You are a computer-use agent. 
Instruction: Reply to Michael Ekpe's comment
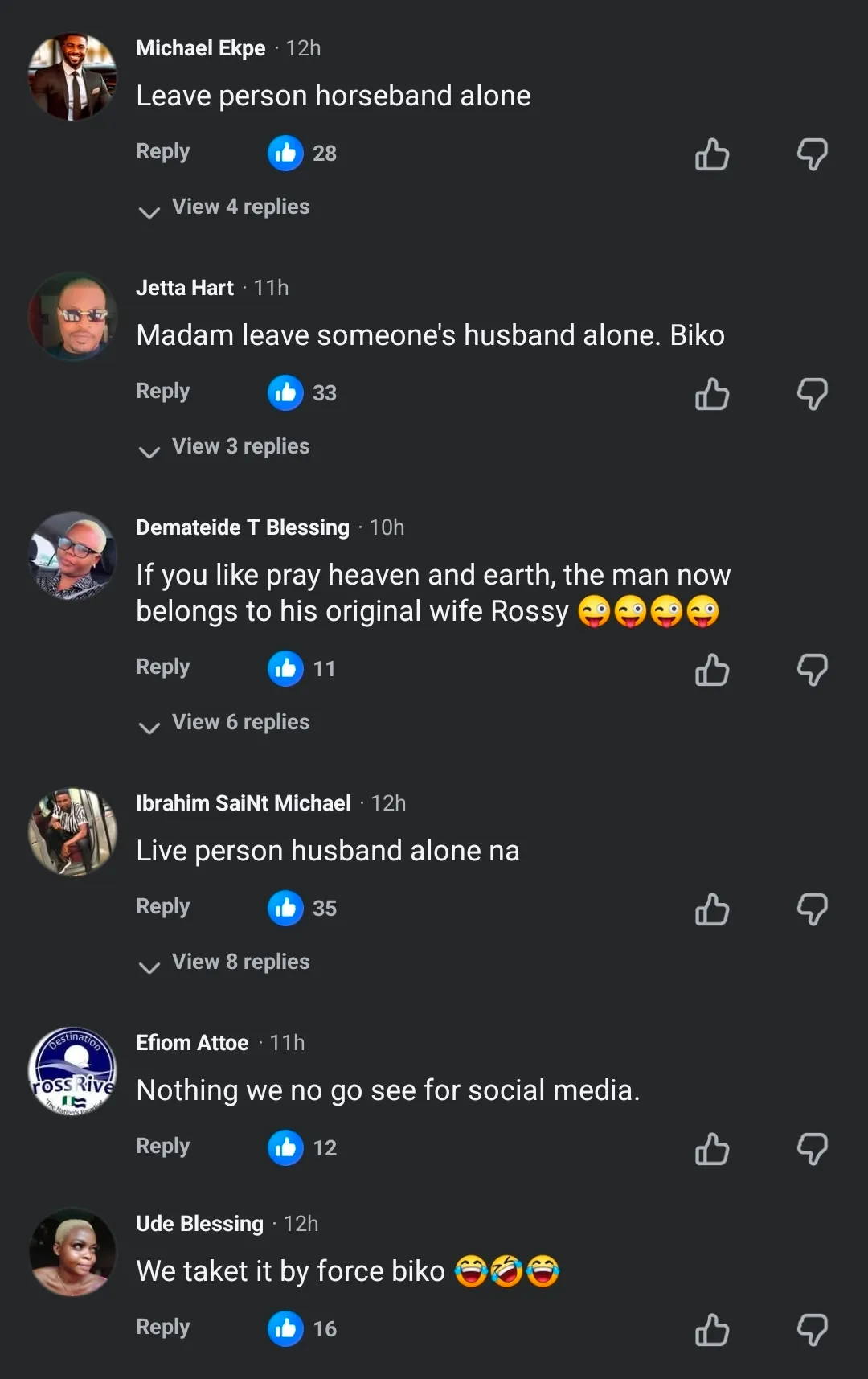[x=162, y=152]
